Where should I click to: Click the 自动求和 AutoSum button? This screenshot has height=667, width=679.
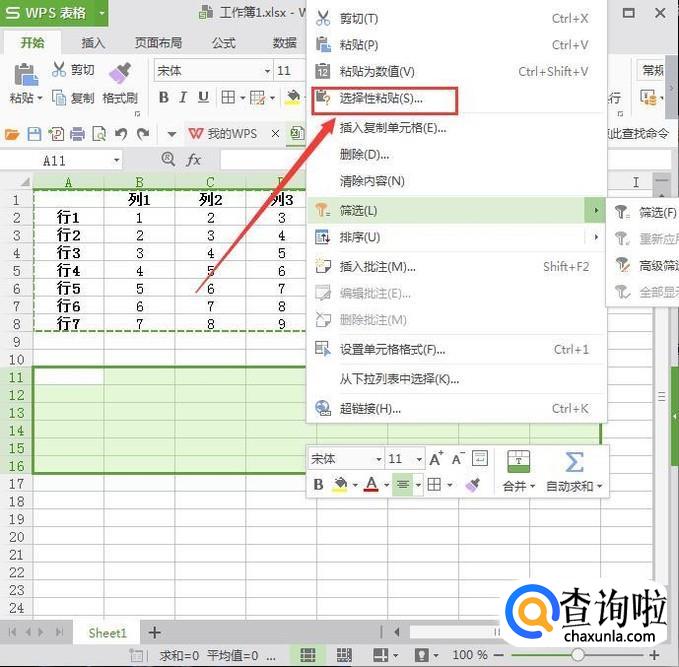click(x=574, y=471)
